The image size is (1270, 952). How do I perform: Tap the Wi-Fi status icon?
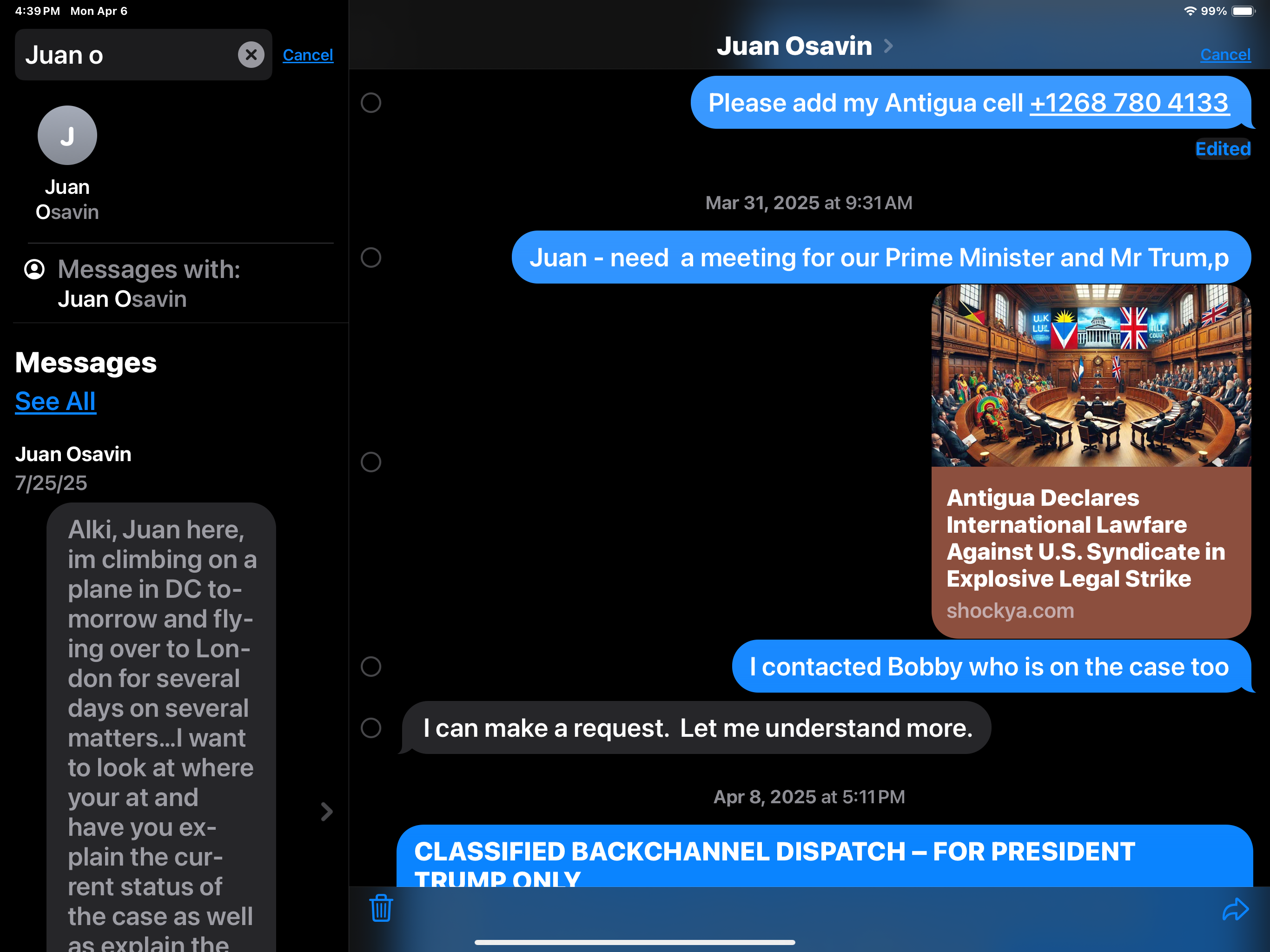pyautogui.click(x=1190, y=11)
